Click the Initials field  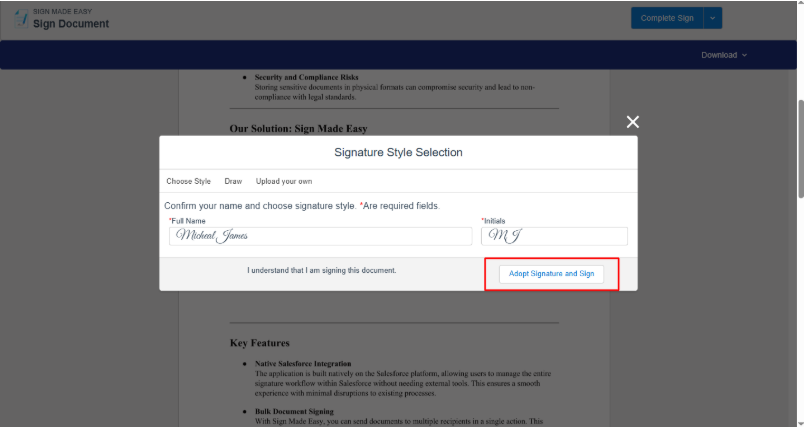point(554,236)
